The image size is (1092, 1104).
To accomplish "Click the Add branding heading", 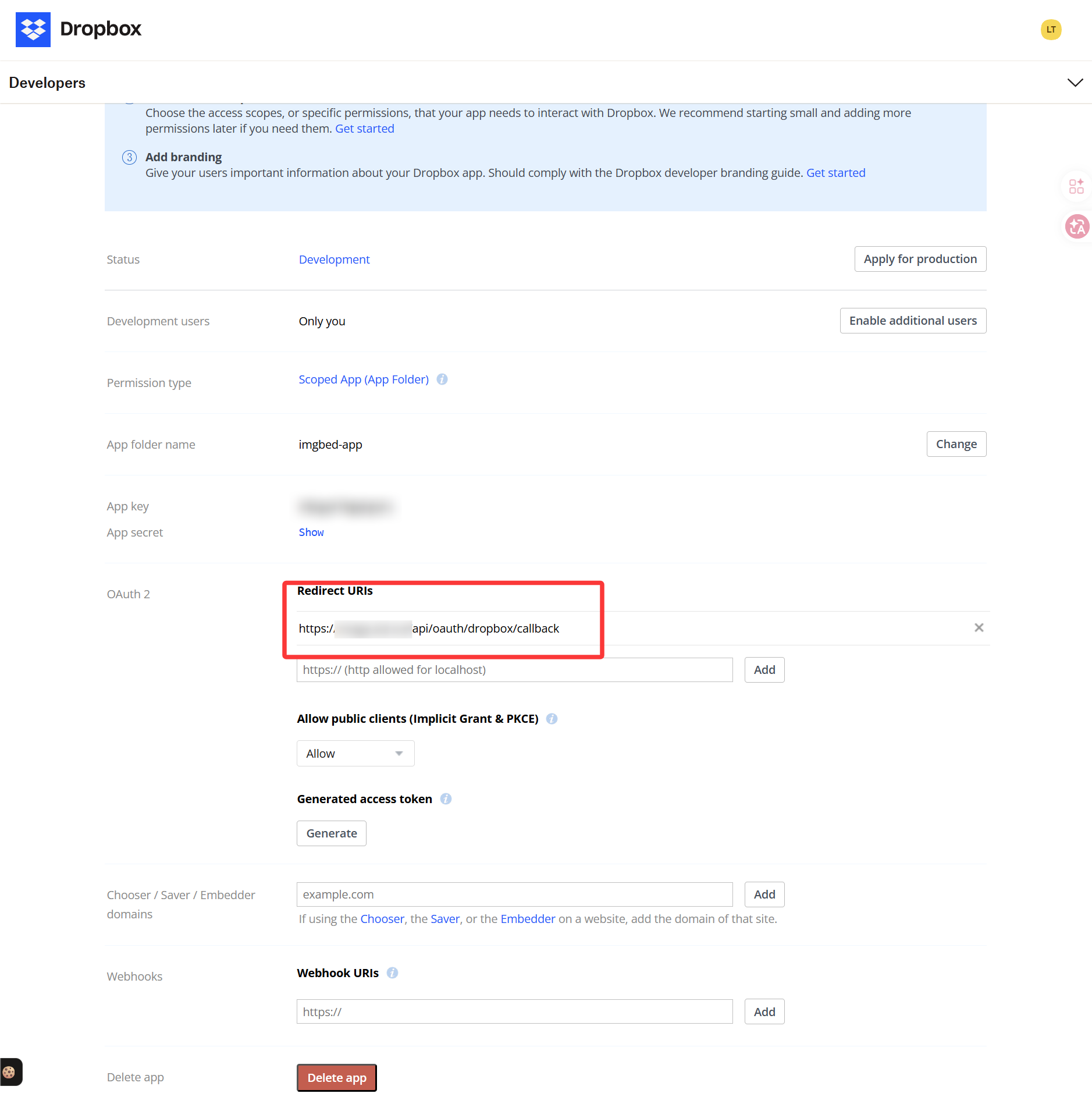I will tap(183, 157).
